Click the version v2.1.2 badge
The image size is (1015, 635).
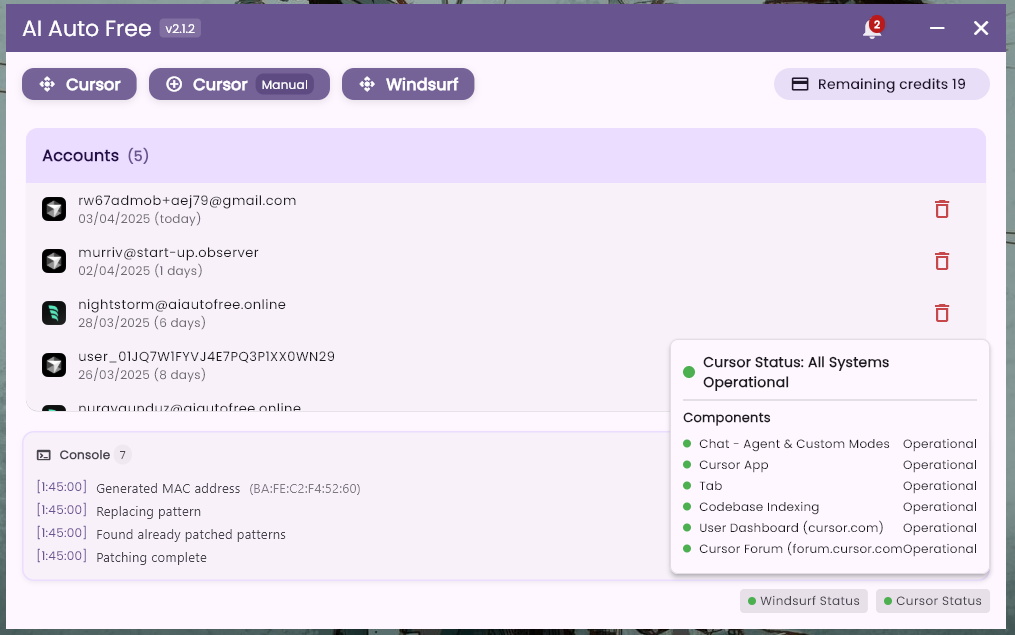coord(180,29)
